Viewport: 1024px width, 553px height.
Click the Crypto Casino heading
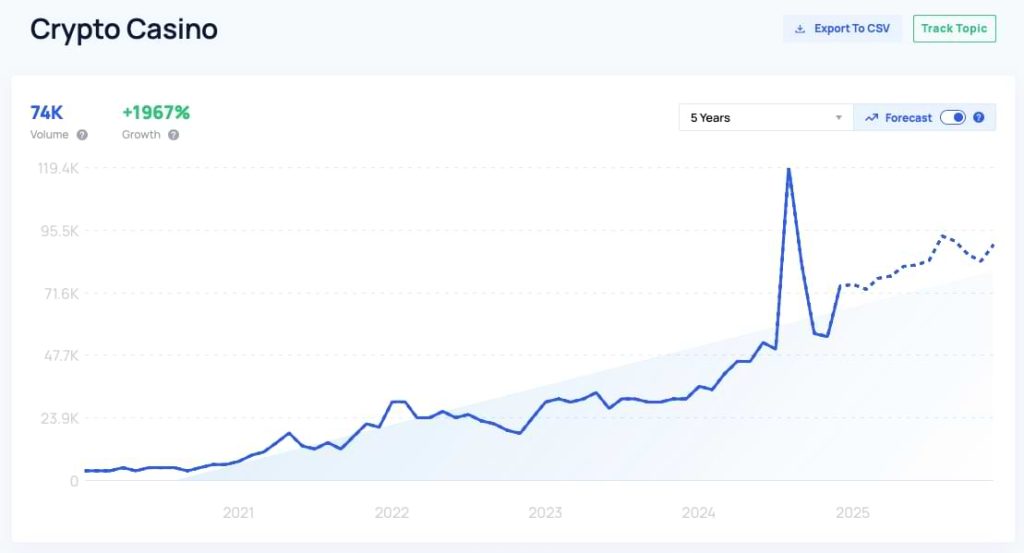point(124,29)
